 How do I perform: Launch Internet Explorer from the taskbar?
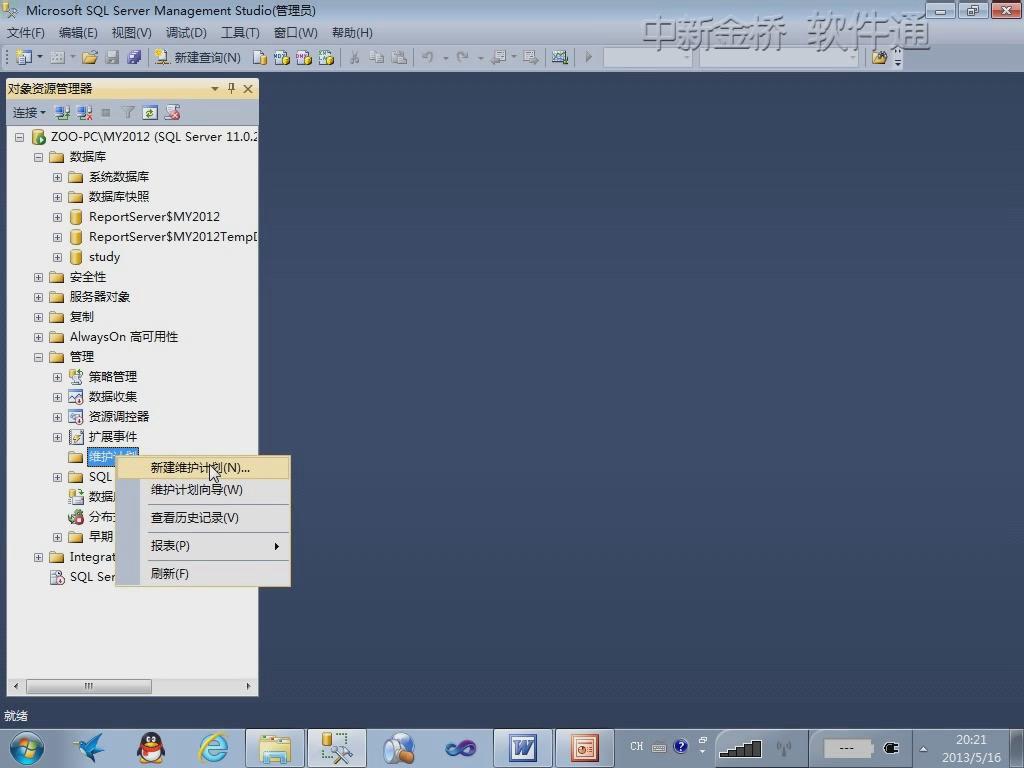click(213, 748)
